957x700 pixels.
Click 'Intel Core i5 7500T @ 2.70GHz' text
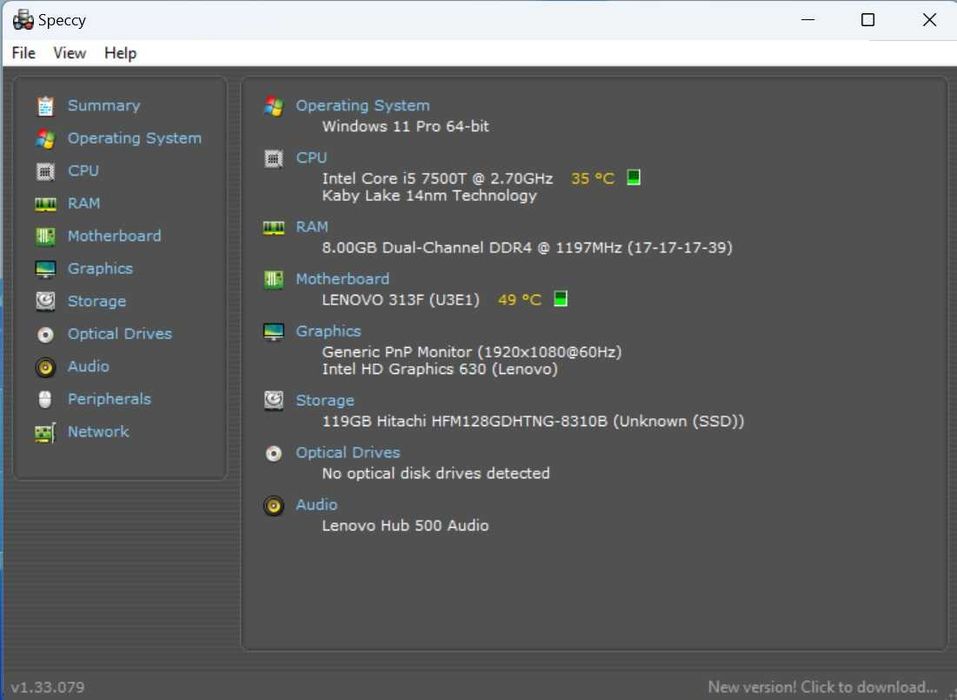click(437, 178)
